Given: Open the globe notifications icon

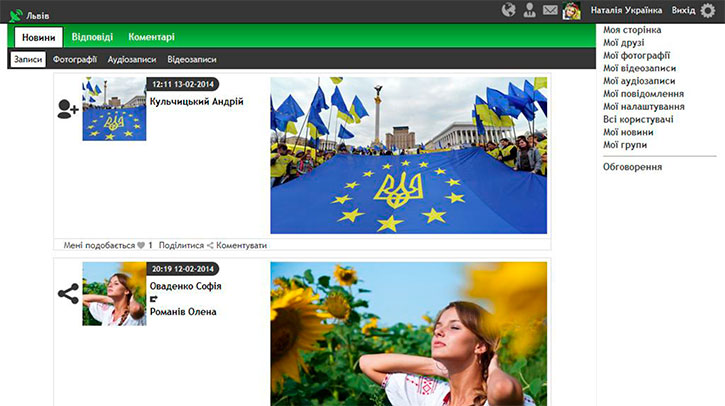Looking at the screenshot, I should point(509,10).
